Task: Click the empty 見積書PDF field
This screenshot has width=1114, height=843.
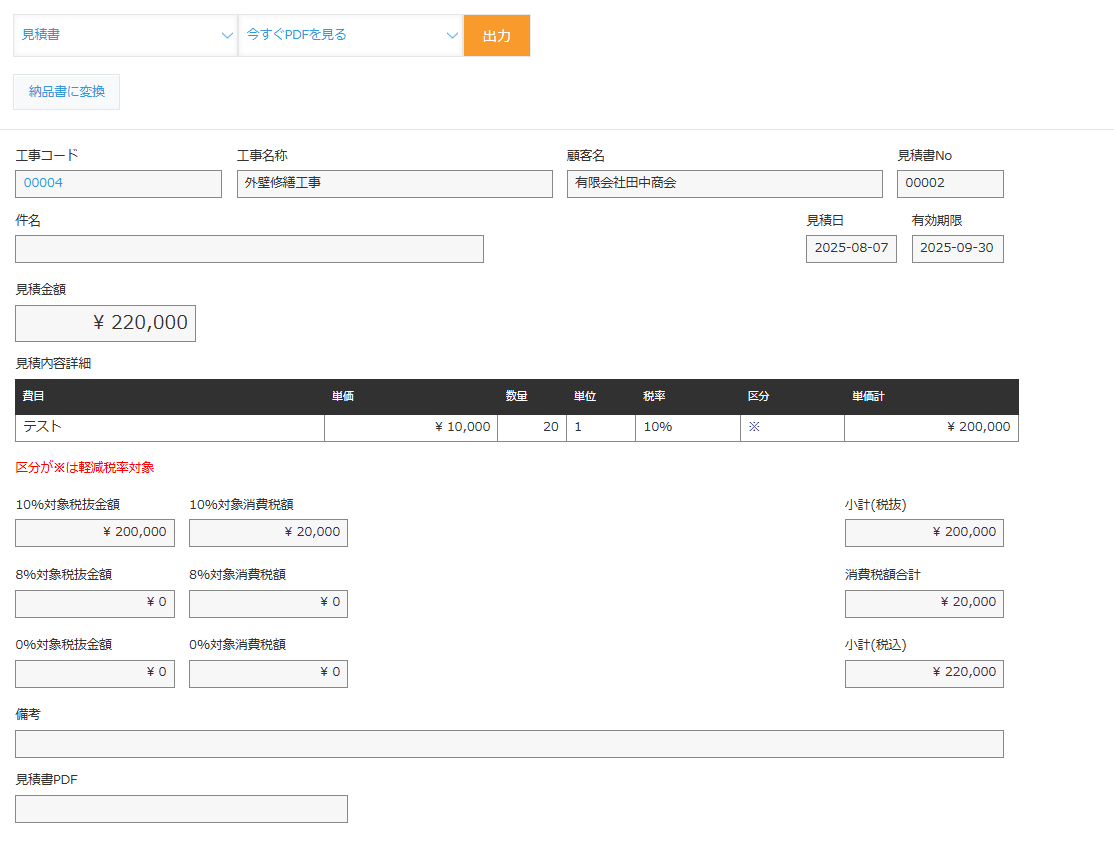Action: (x=181, y=809)
